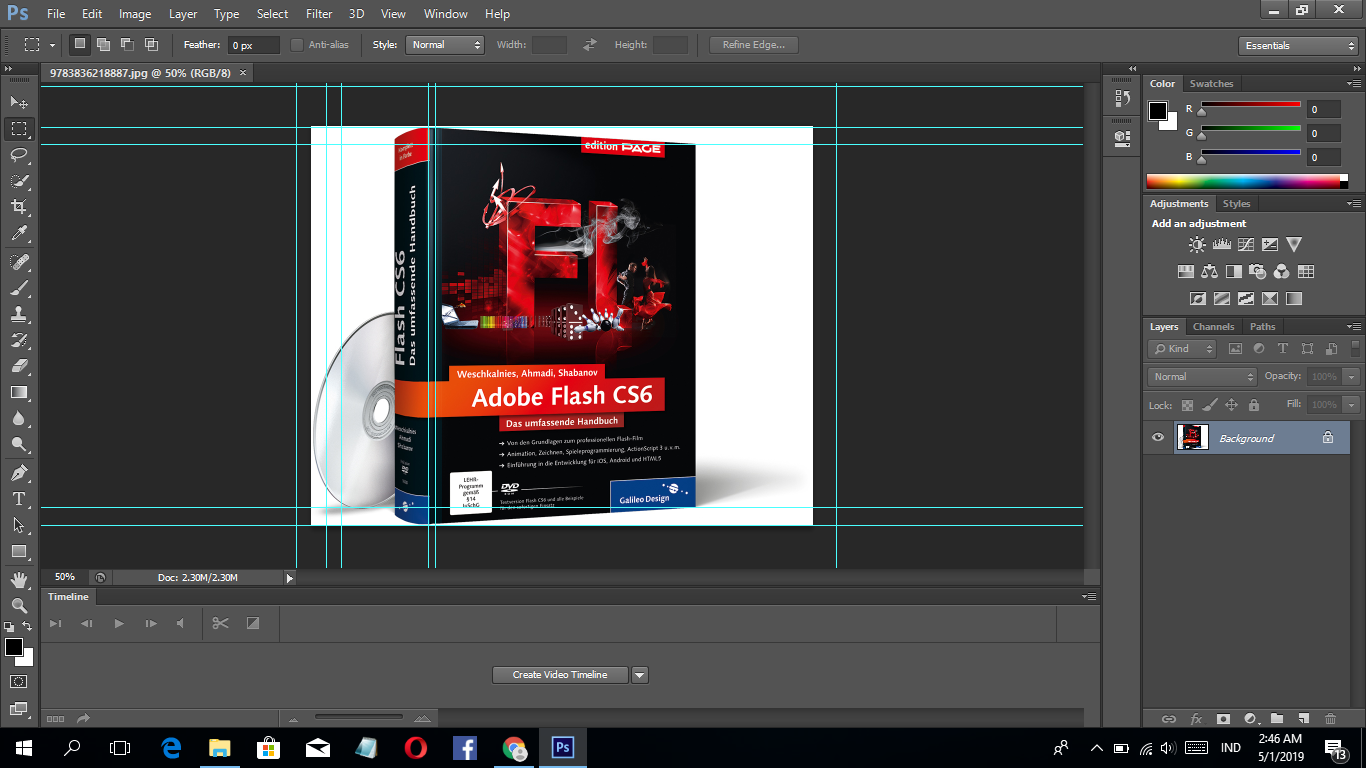This screenshot has width=1366, height=768.
Task: Open the Layer menu
Action: pyautogui.click(x=183, y=14)
